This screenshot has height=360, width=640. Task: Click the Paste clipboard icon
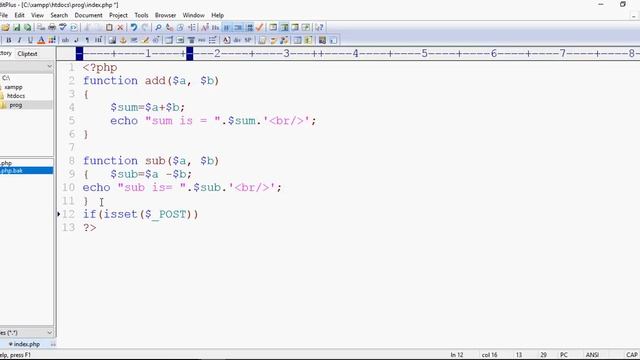coord(109,27)
